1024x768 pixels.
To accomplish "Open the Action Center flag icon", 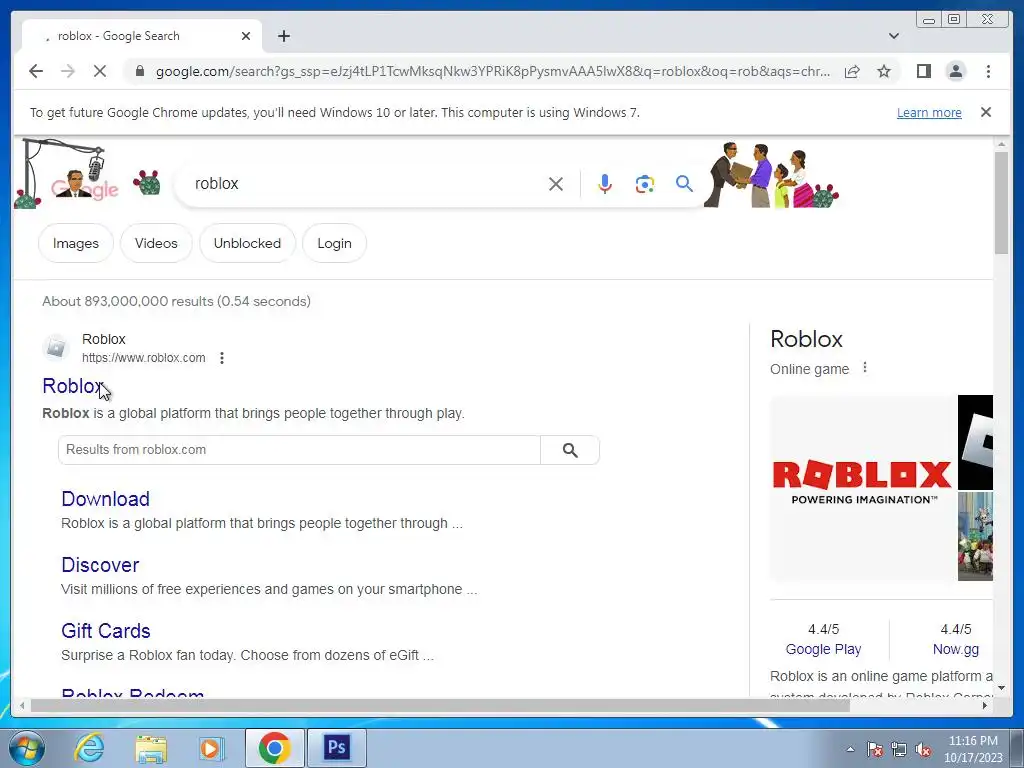I will (x=875, y=749).
